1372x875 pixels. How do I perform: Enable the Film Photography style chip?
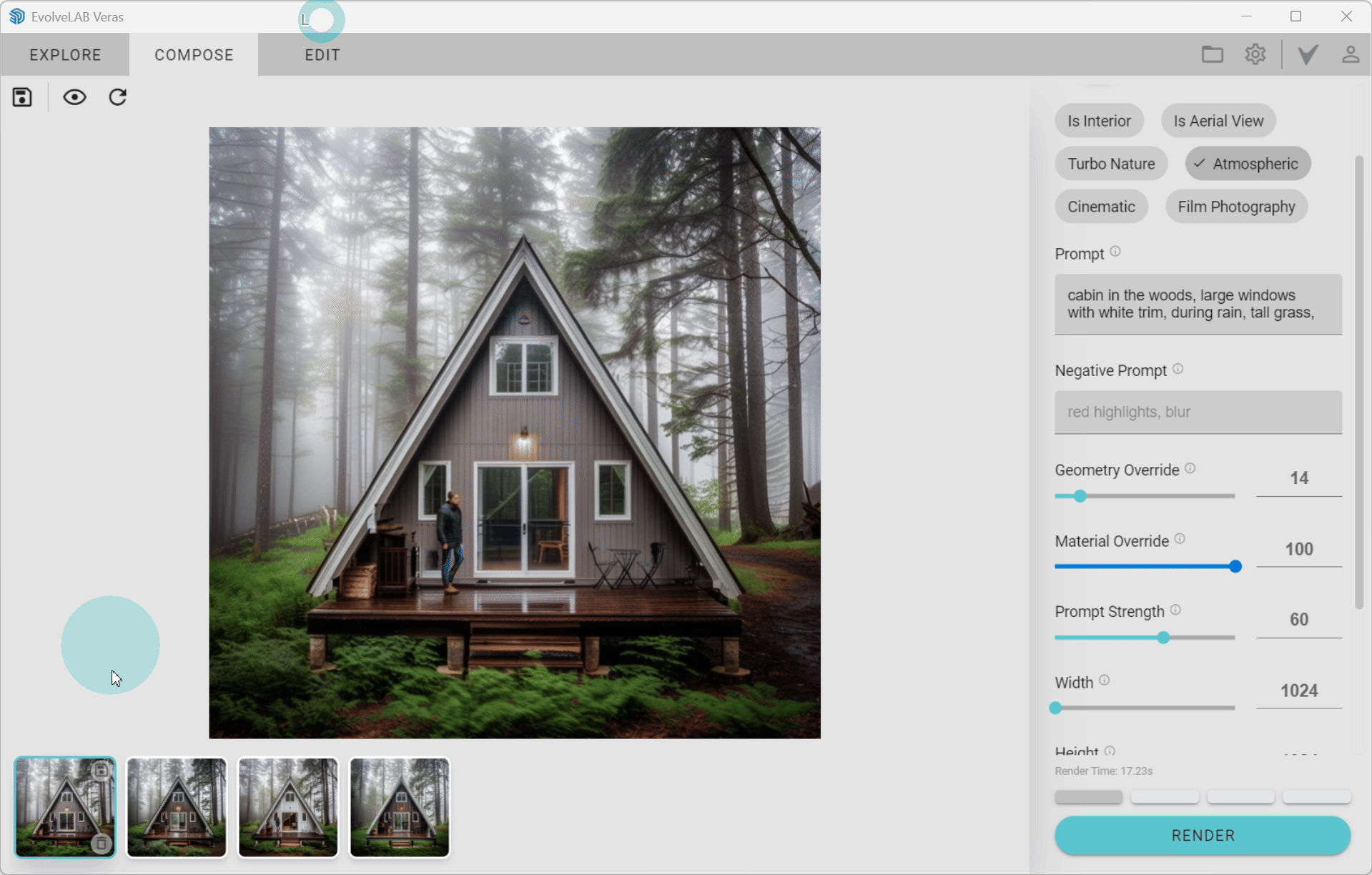pos(1236,206)
